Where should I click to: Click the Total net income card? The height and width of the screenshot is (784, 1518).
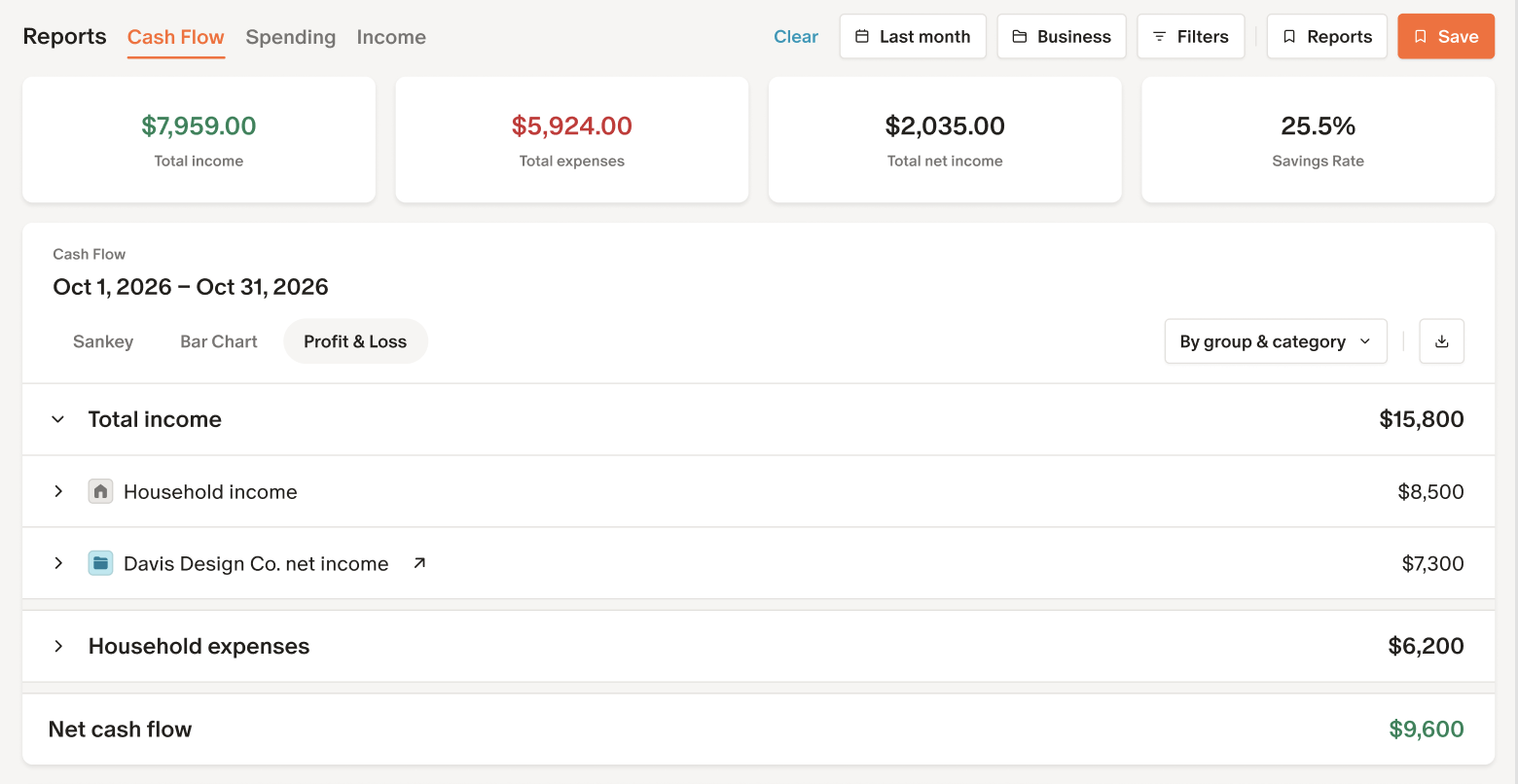coord(944,140)
